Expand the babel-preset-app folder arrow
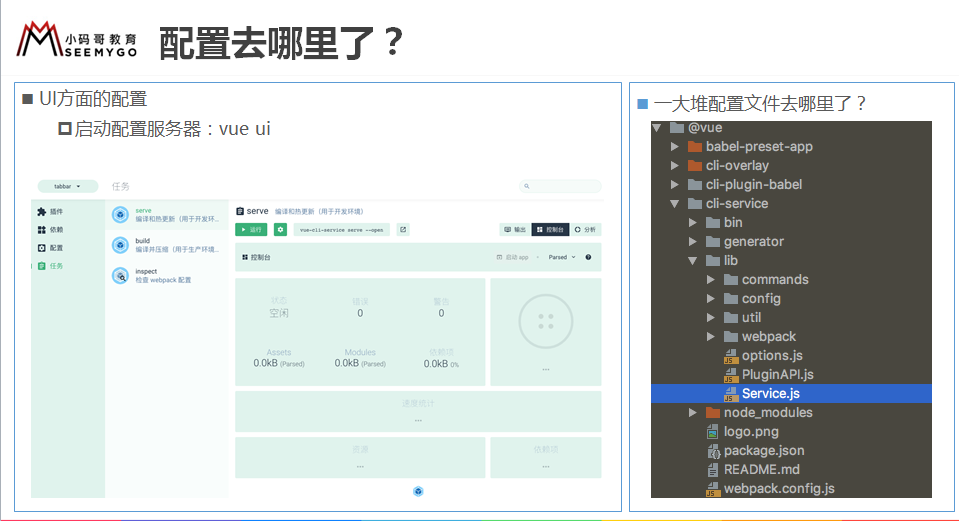Image resolution: width=959 pixels, height=521 pixels. (675, 147)
